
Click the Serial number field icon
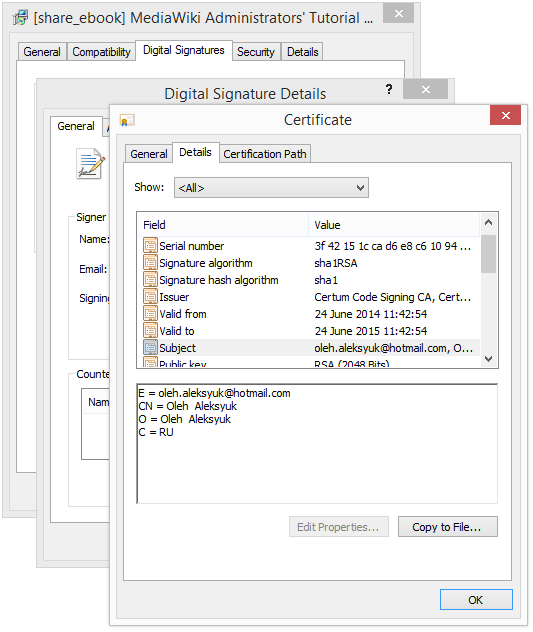(150, 245)
